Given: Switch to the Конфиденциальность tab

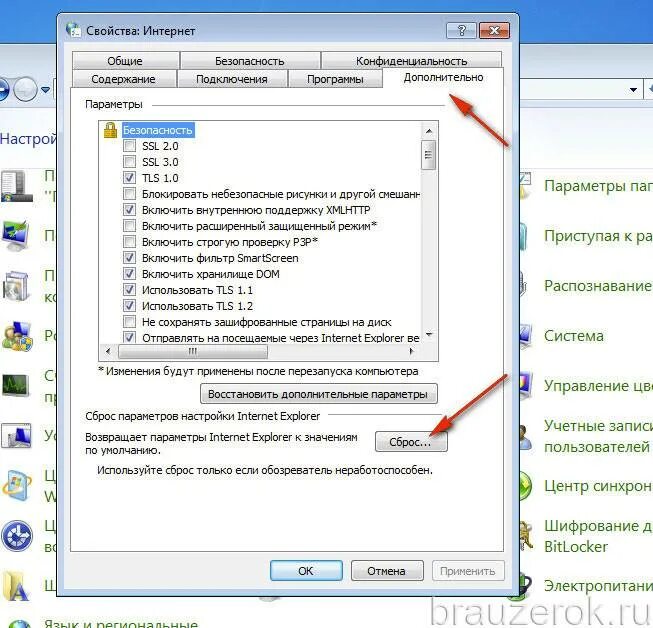Looking at the screenshot, I should [x=411, y=61].
